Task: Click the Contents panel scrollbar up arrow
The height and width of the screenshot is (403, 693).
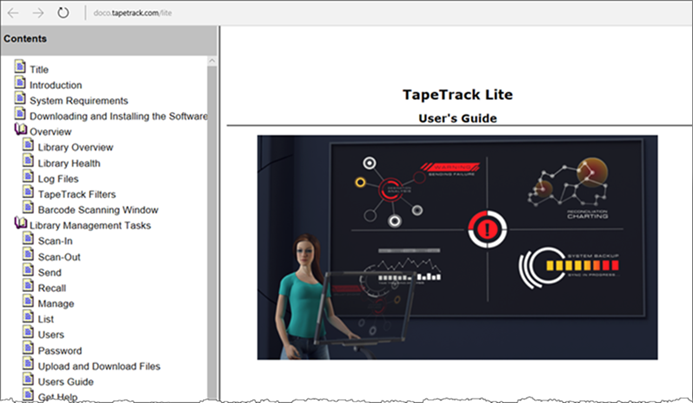Action: point(212,61)
